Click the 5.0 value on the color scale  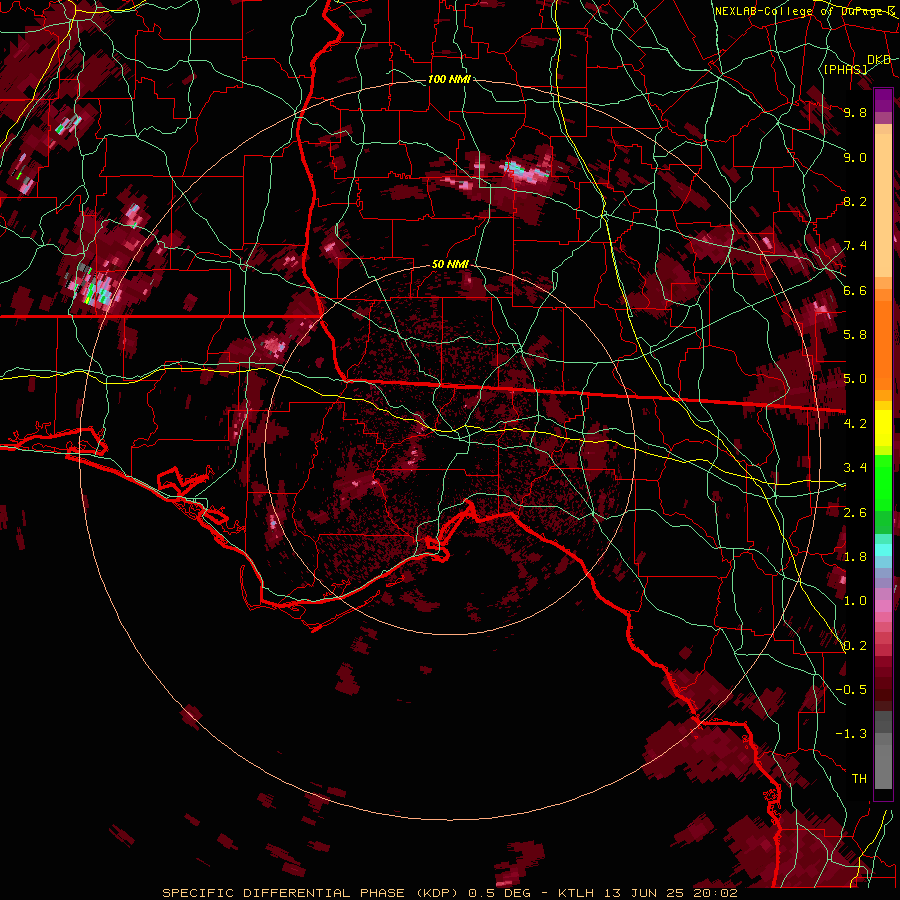click(x=855, y=379)
